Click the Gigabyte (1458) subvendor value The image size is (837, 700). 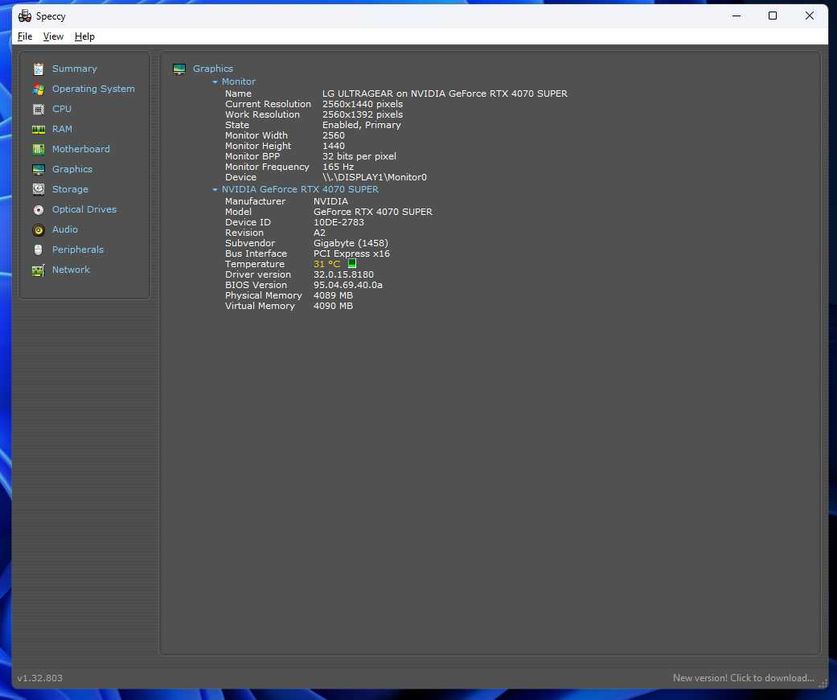[351, 243]
